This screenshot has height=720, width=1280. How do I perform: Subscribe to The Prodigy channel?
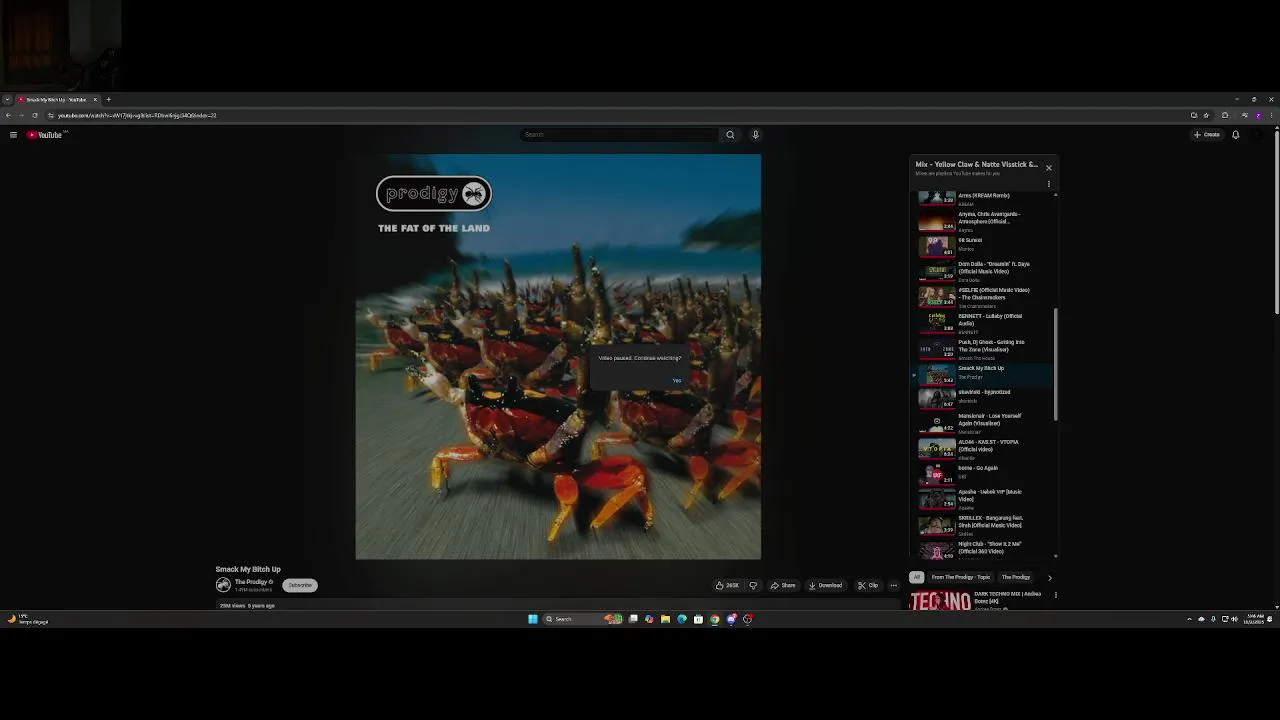300,585
